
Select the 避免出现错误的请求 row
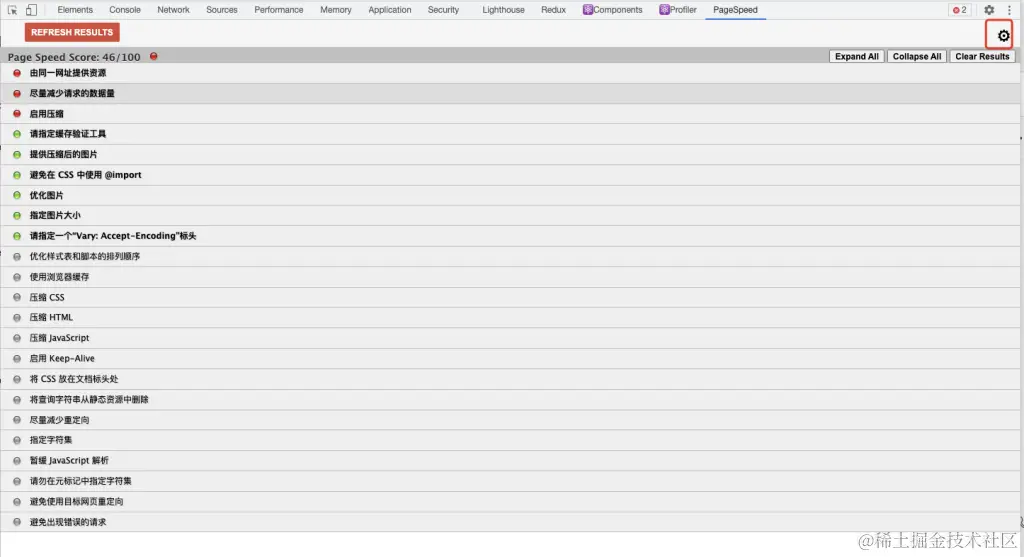pos(510,522)
